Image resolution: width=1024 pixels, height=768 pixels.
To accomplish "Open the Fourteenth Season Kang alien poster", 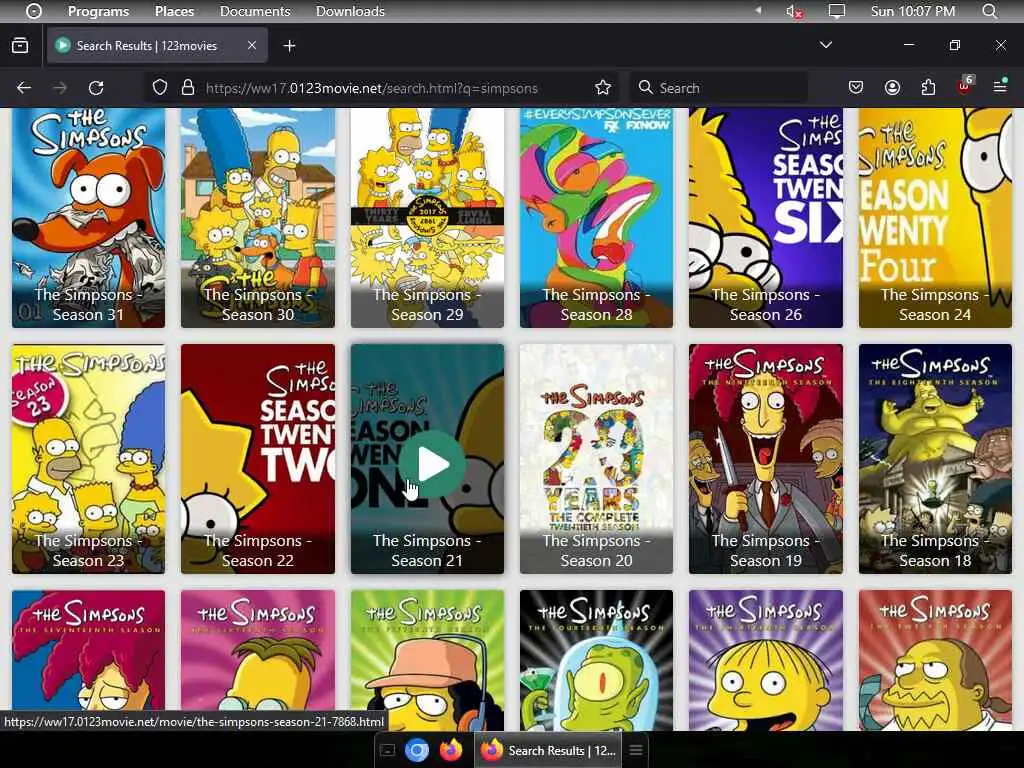I will point(596,660).
